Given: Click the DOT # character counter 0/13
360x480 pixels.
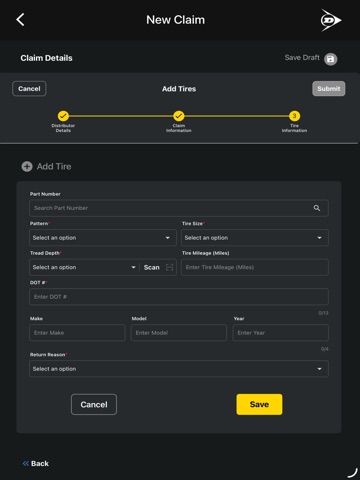Looking at the screenshot, I should coord(323,313).
